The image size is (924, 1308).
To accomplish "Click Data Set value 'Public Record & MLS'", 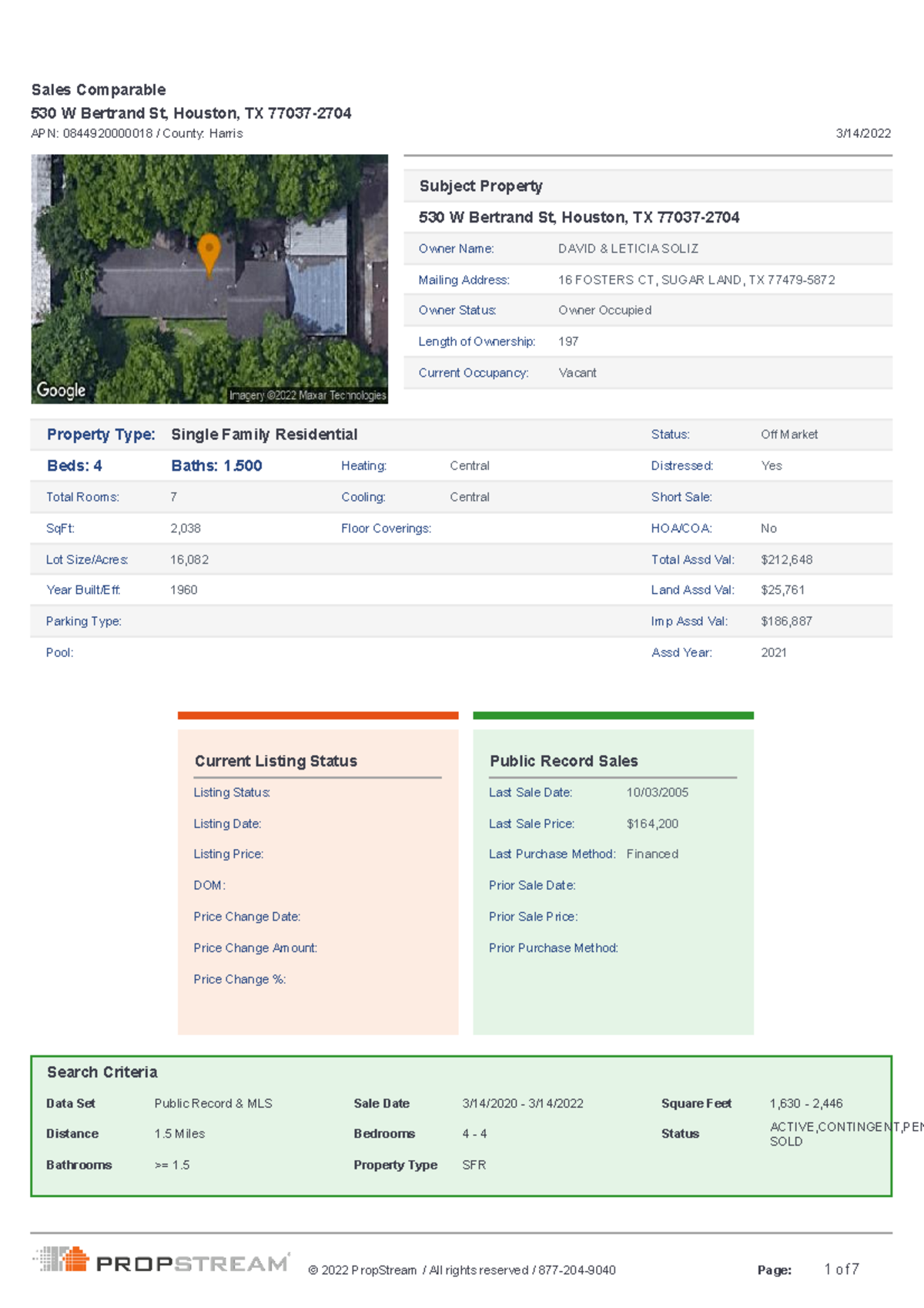I will (213, 1104).
